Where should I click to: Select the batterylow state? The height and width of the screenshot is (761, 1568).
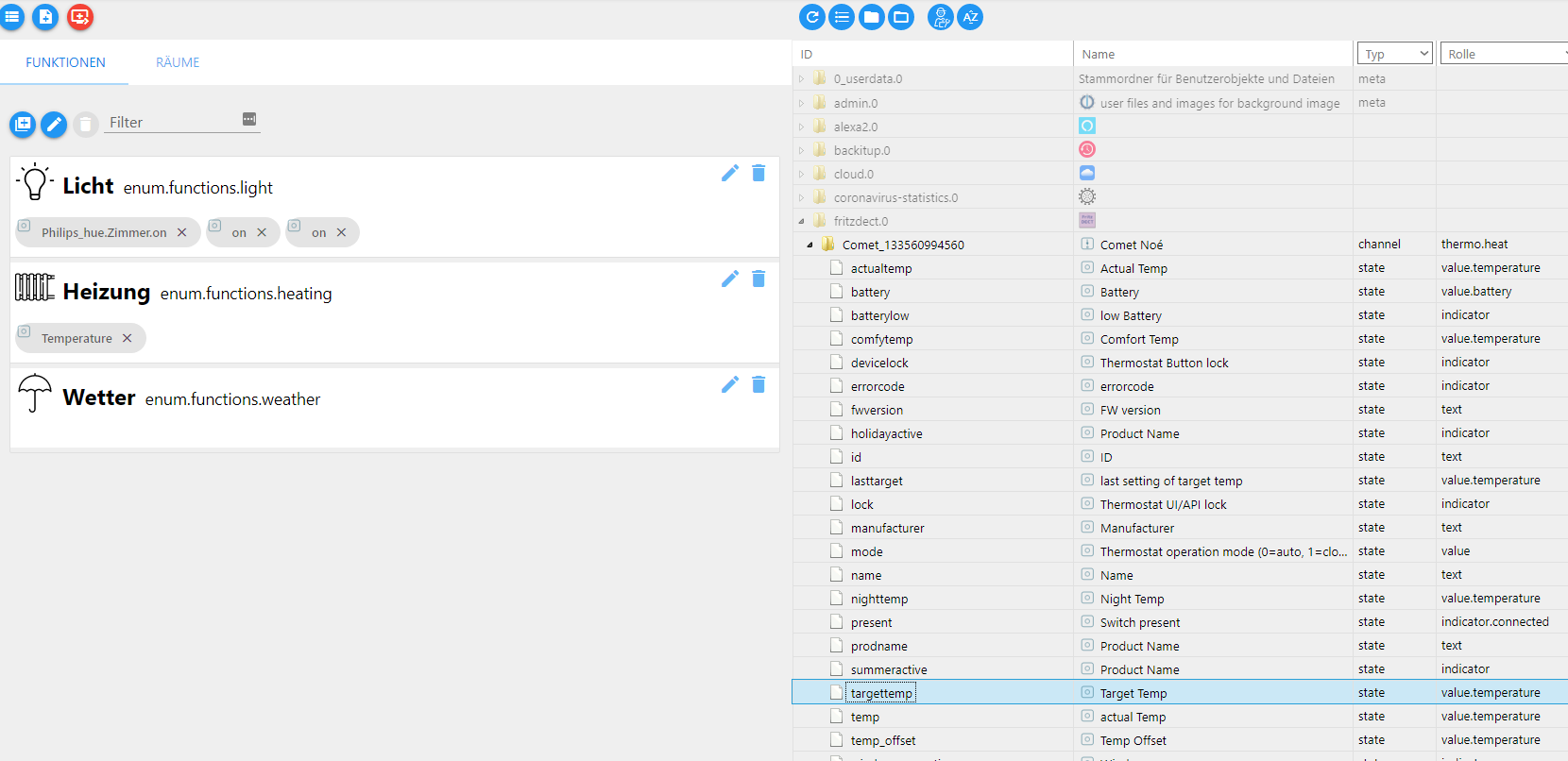coord(879,315)
